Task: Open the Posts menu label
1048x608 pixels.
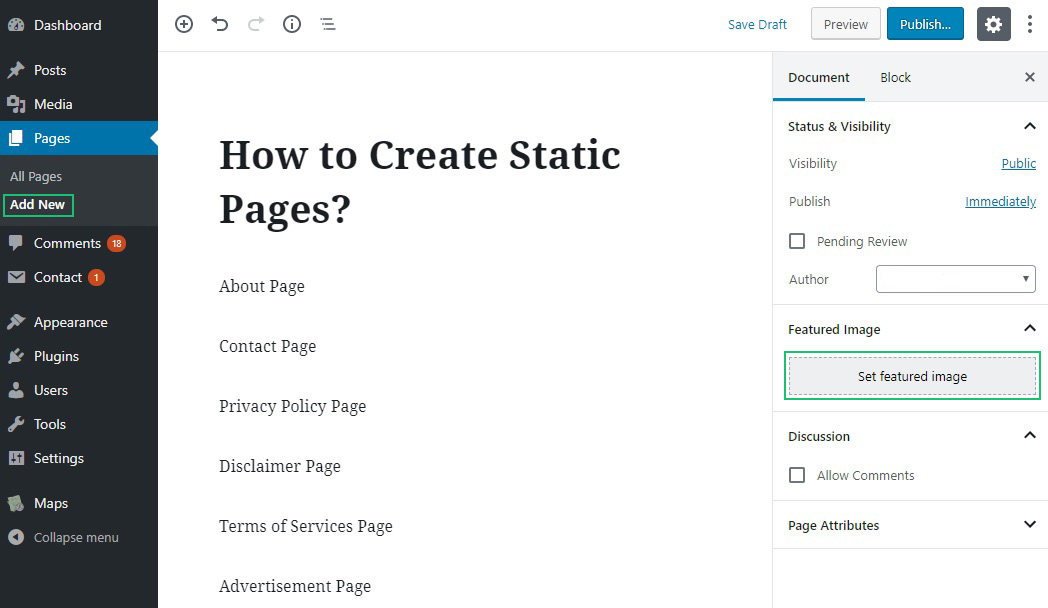Action: [x=50, y=70]
